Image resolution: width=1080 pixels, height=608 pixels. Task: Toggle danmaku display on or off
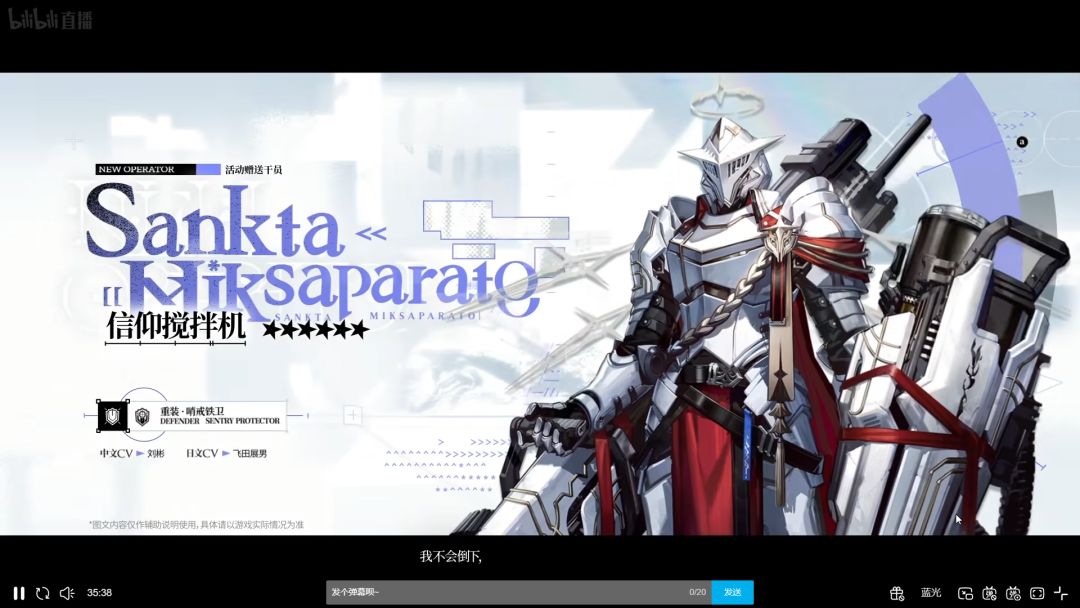point(989,593)
